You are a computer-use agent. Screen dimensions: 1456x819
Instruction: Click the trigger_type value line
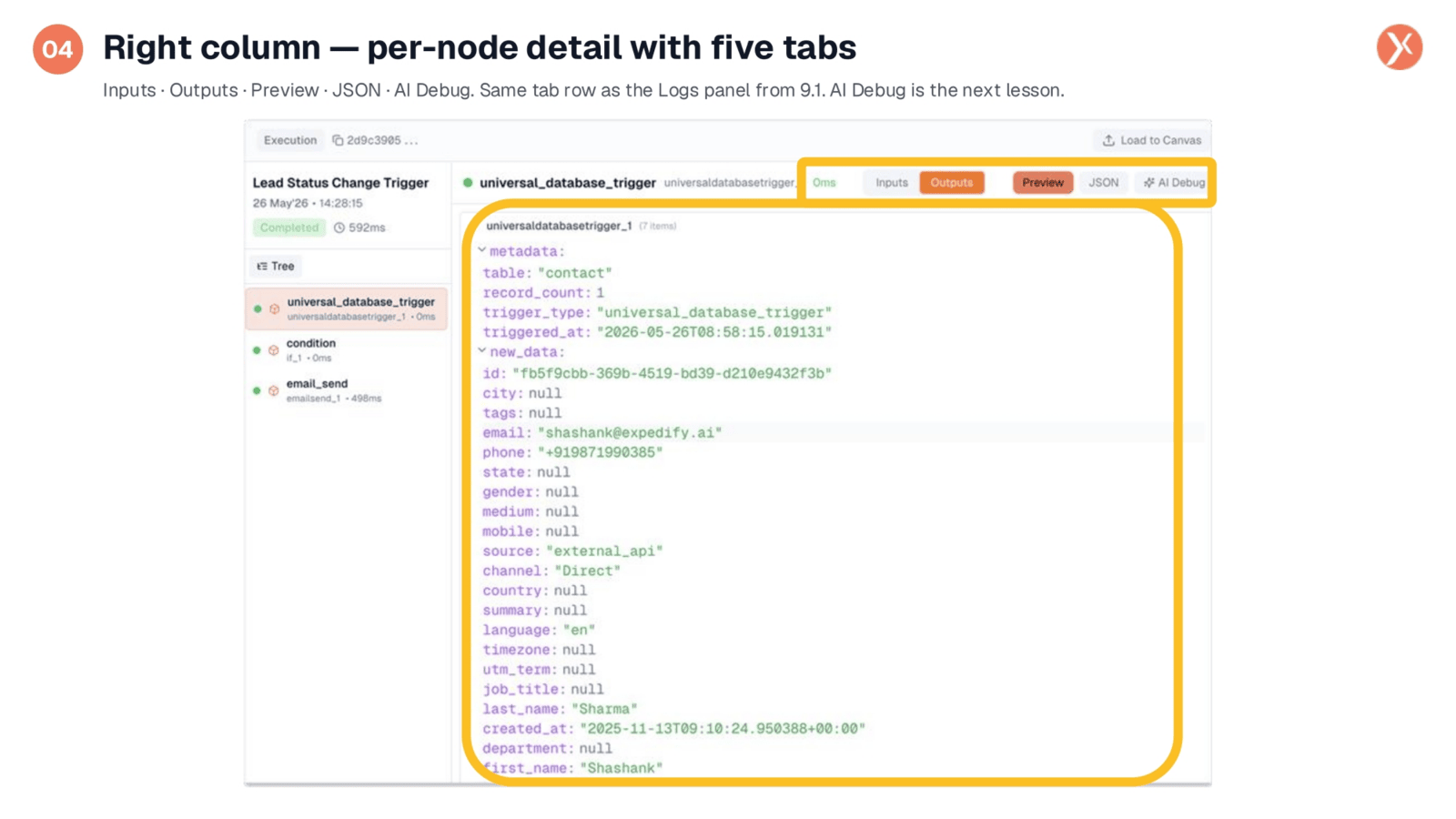tap(657, 312)
